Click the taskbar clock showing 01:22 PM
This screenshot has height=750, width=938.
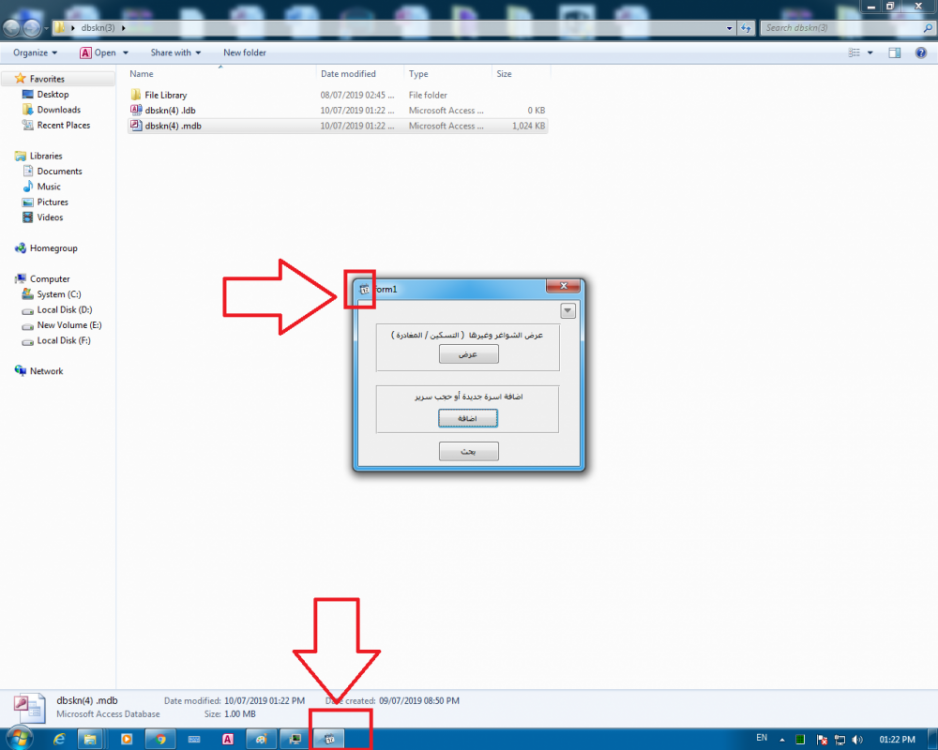pos(897,740)
